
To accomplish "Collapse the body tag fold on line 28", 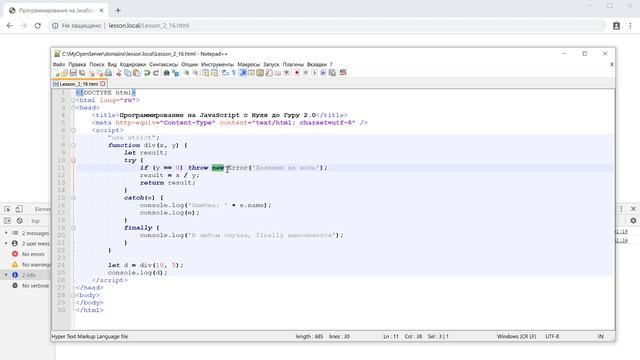I will (x=73, y=295).
